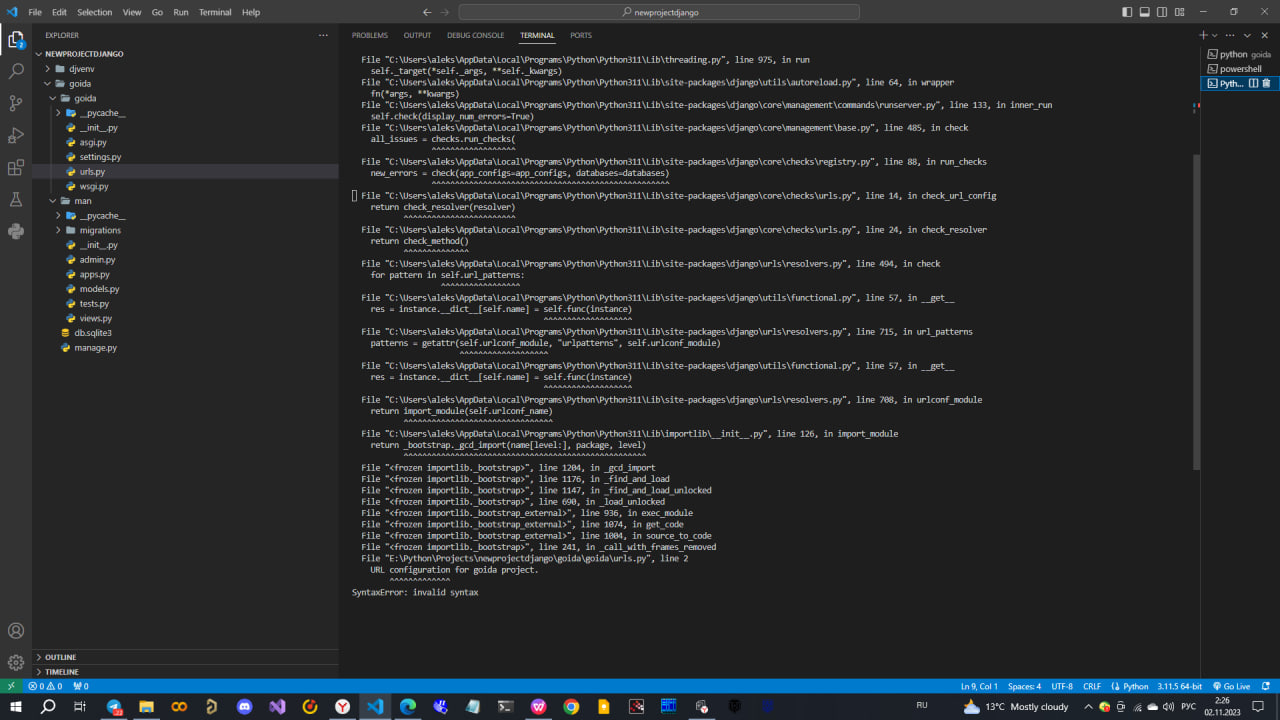
Task: Open the Selection menu
Action: pos(95,12)
